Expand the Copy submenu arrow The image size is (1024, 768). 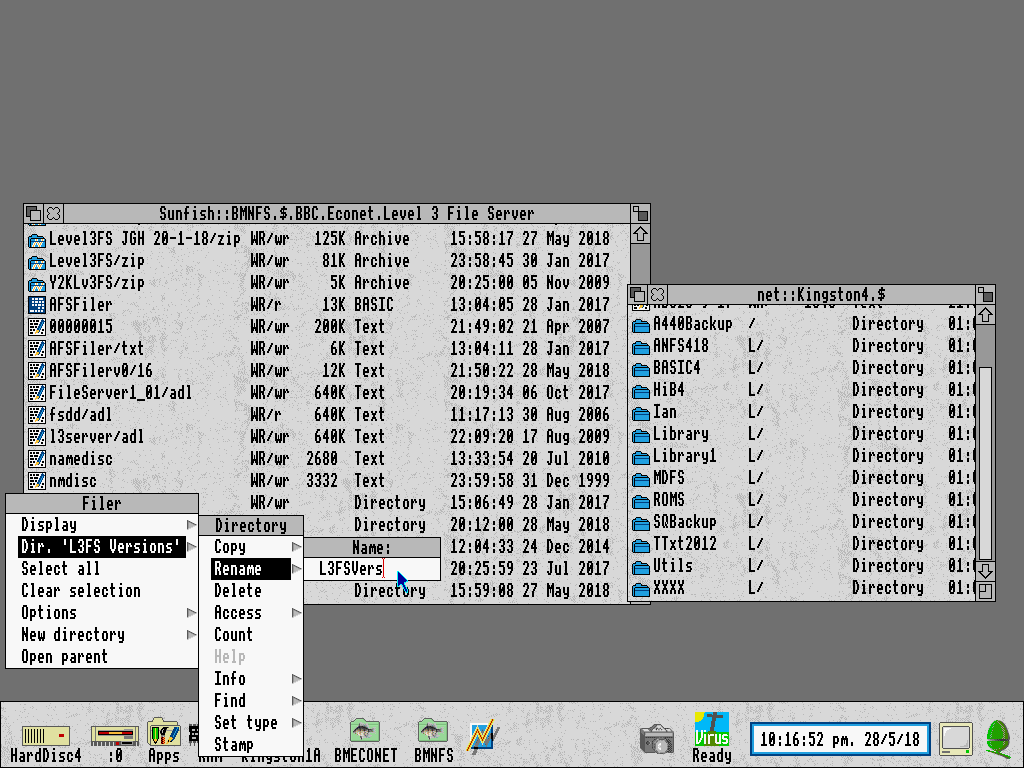[296, 547]
